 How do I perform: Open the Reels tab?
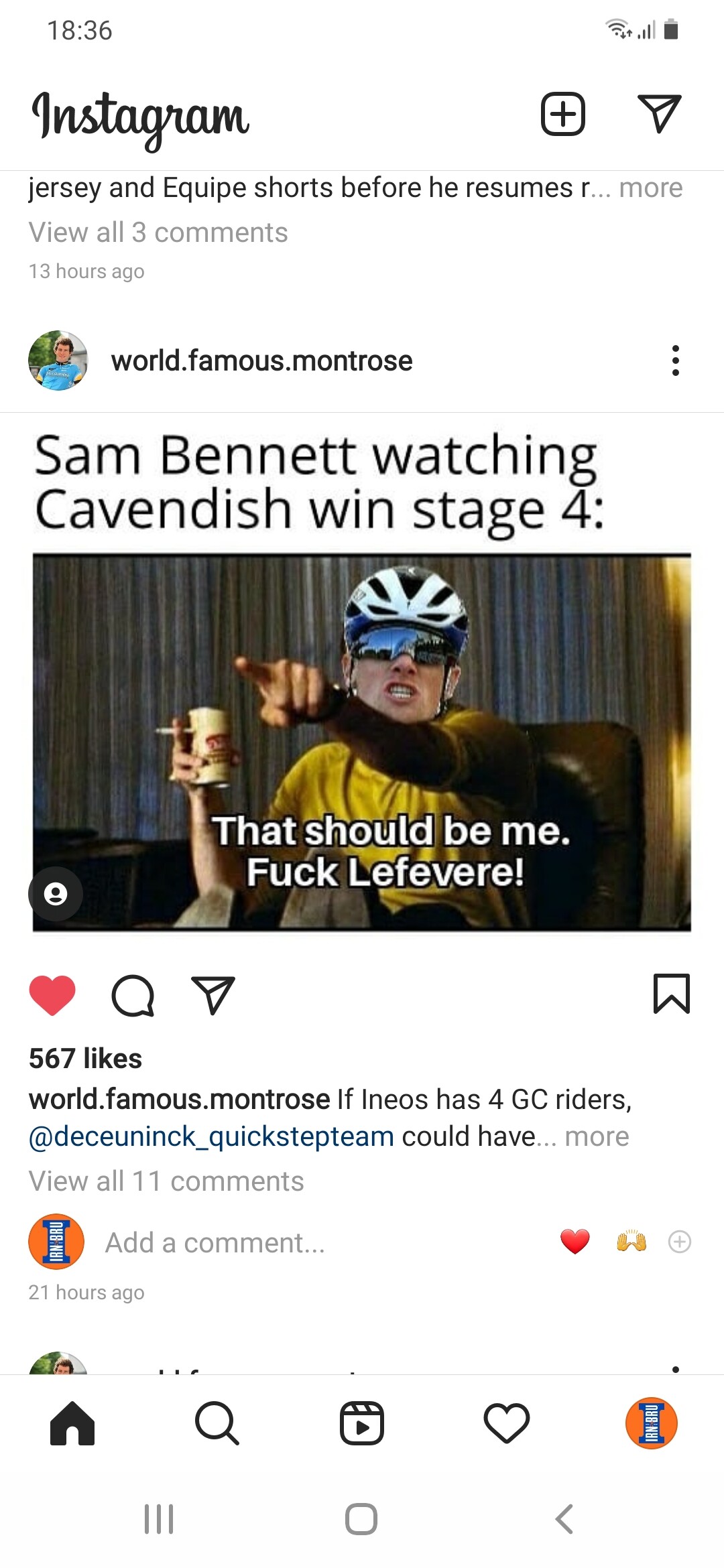pyautogui.click(x=362, y=1423)
